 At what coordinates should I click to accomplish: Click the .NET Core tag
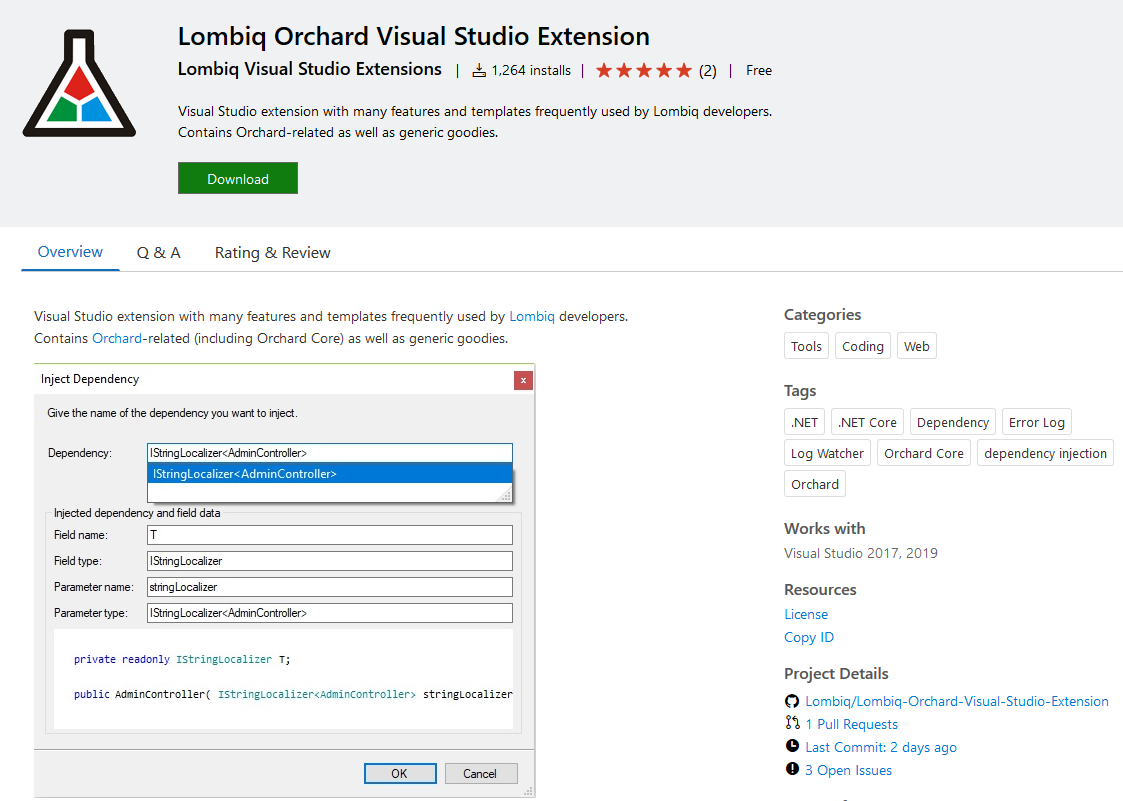click(x=867, y=422)
